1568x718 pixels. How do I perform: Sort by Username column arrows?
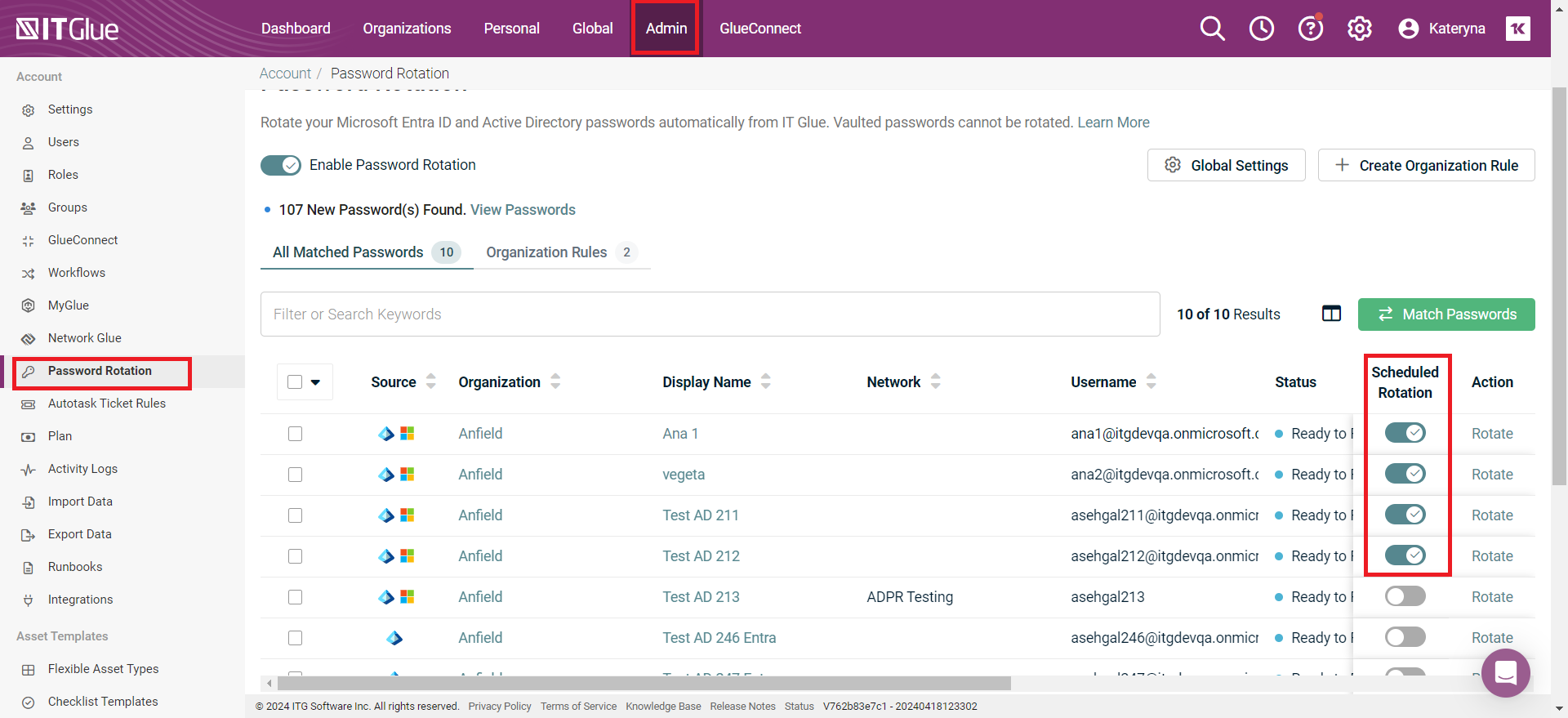(x=1151, y=381)
